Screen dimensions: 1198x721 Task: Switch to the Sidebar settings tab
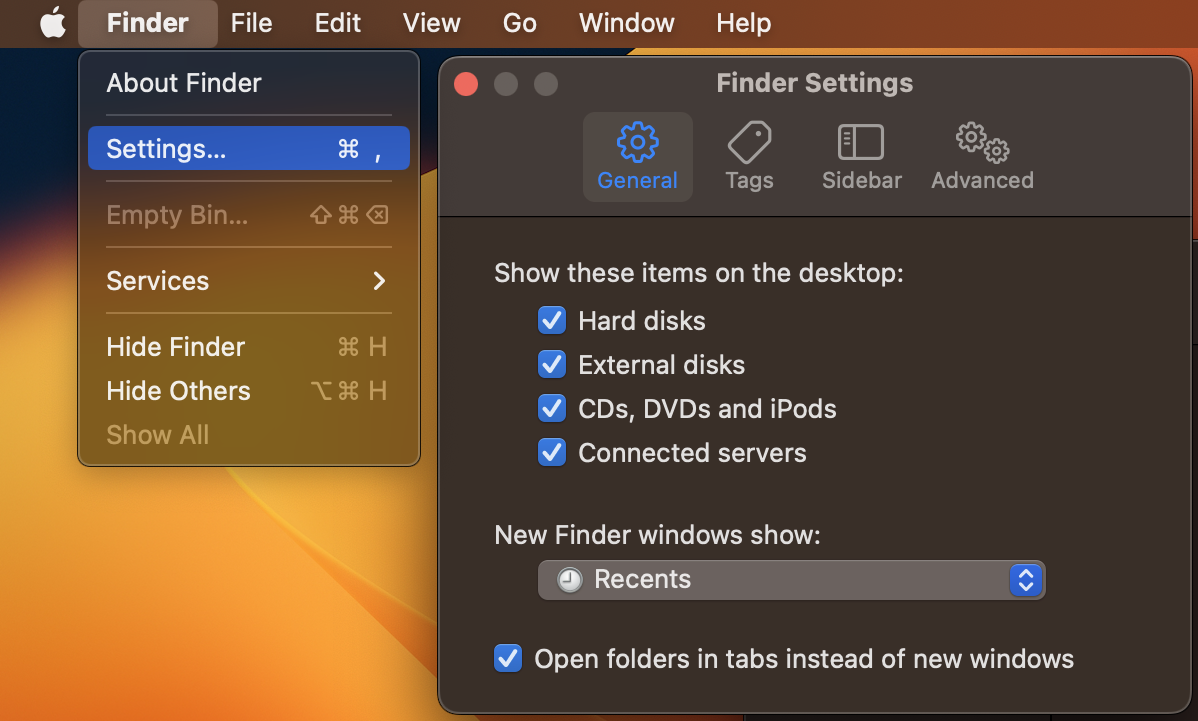861,157
